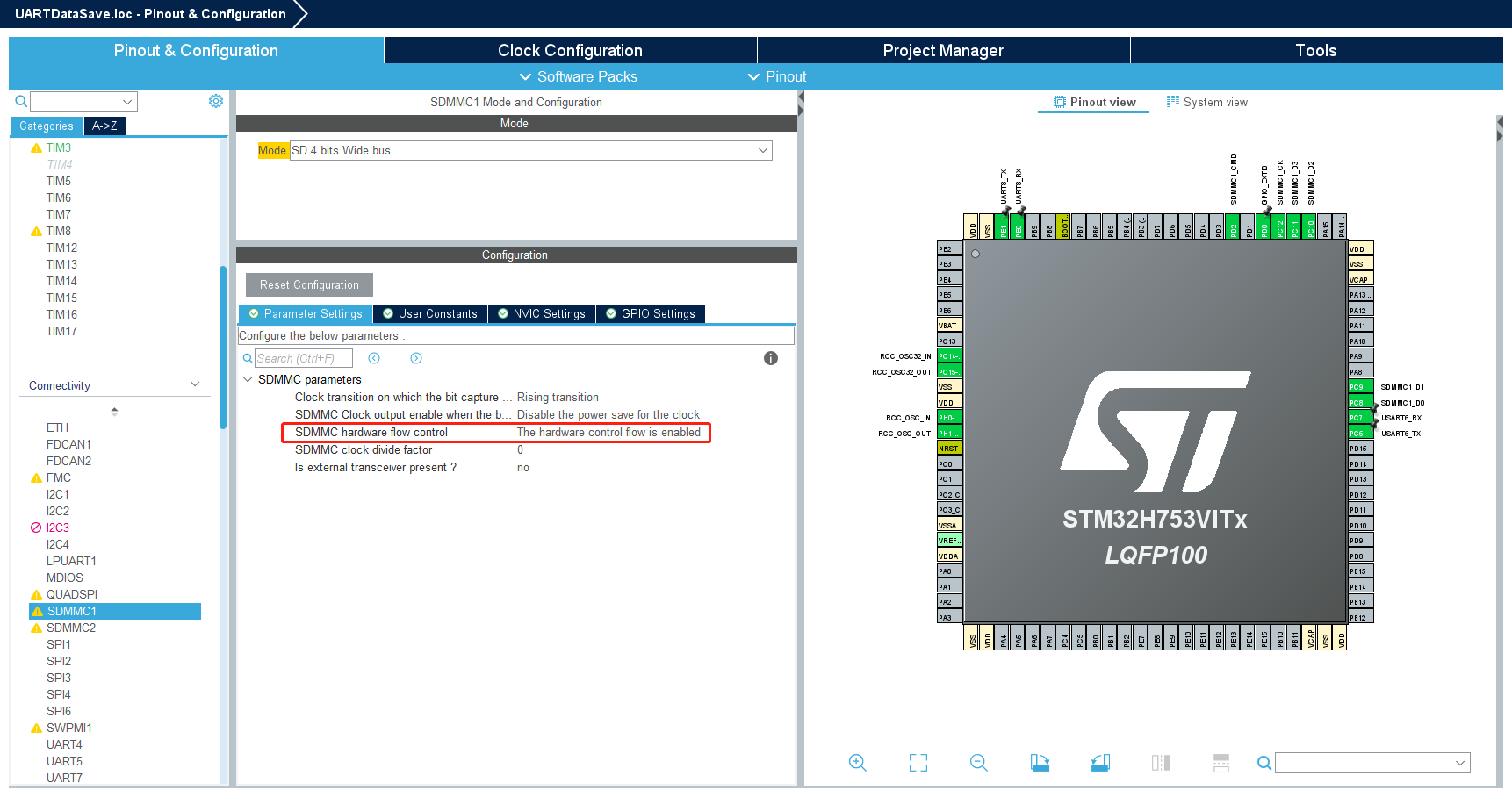1512x797 pixels.
Task: Open the SPI1 peripheral
Action: [x=59, y=645]
